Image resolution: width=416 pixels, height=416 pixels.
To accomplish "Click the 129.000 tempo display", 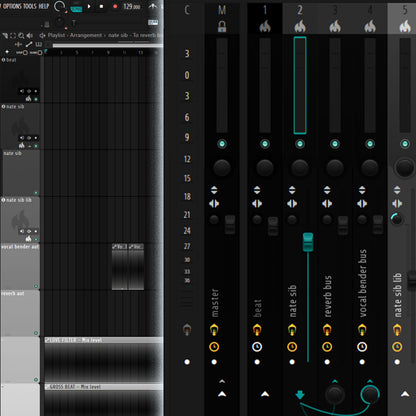I will coord(132,6).
